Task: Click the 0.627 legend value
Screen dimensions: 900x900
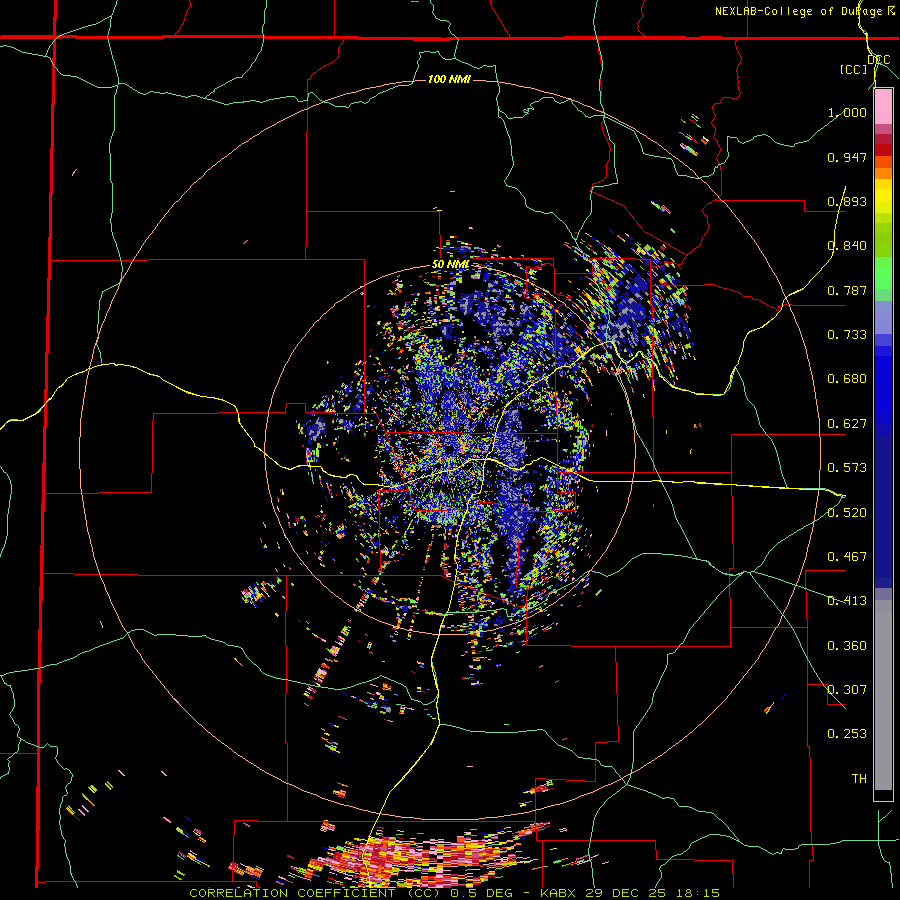Action: click(x=847, y=424)
